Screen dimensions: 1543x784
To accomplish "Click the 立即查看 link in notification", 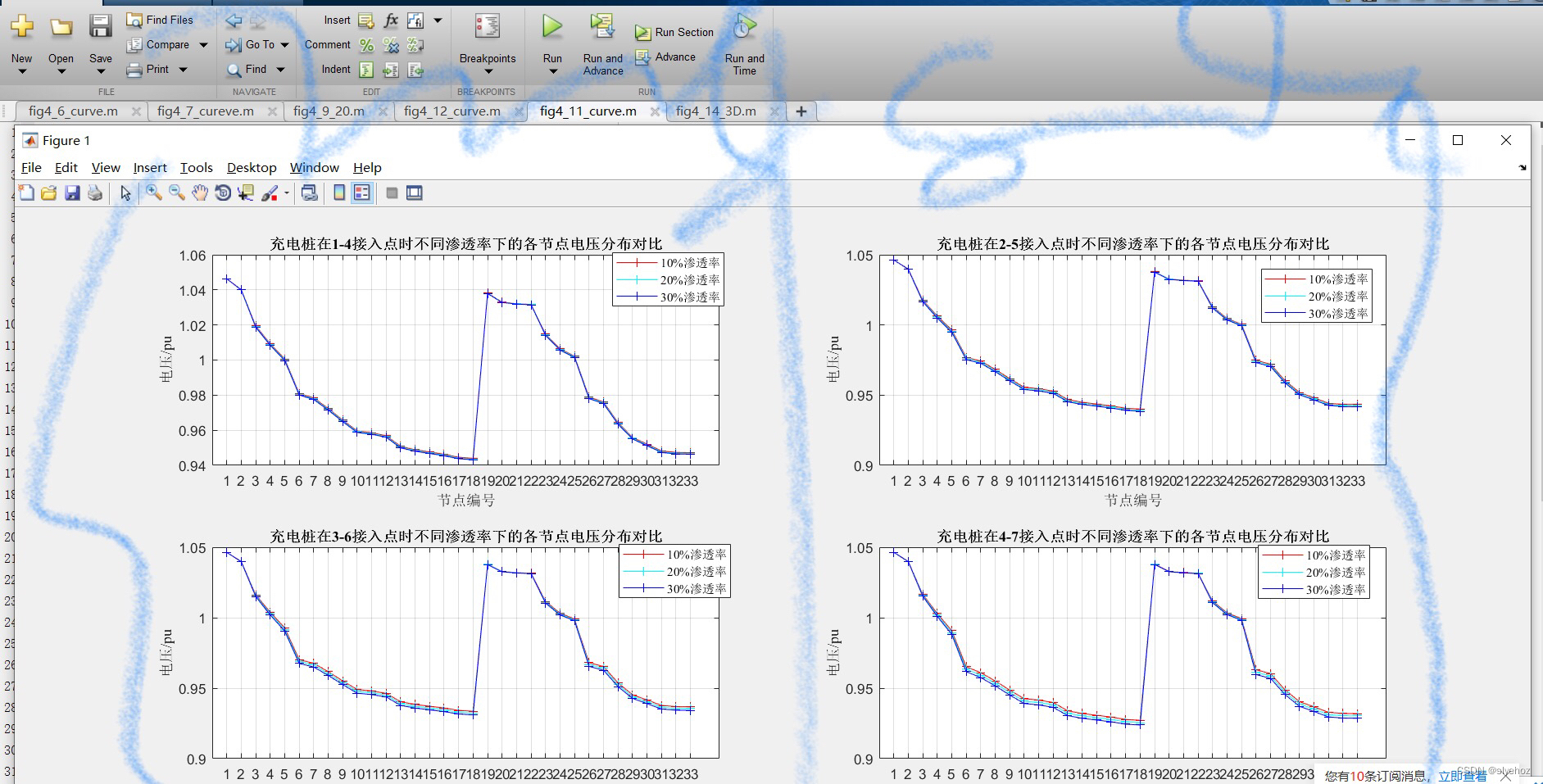I will [1462, 775].
